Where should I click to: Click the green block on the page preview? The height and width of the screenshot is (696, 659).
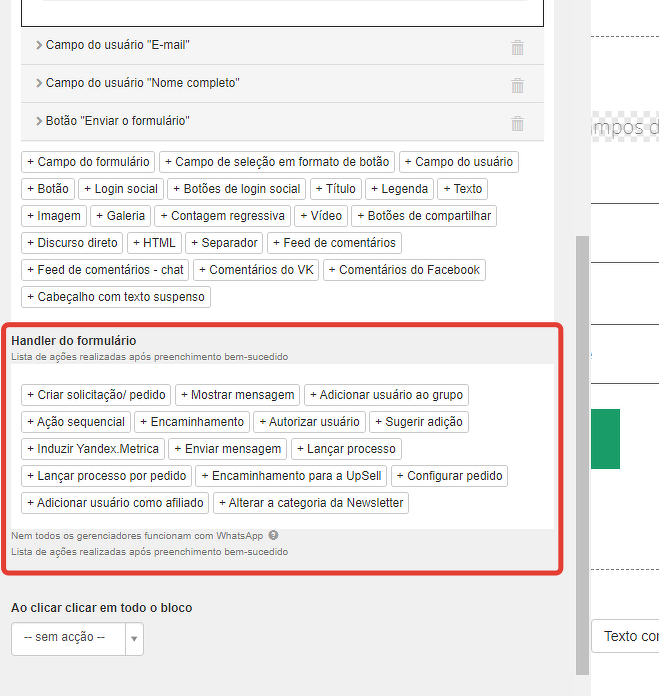605,438
